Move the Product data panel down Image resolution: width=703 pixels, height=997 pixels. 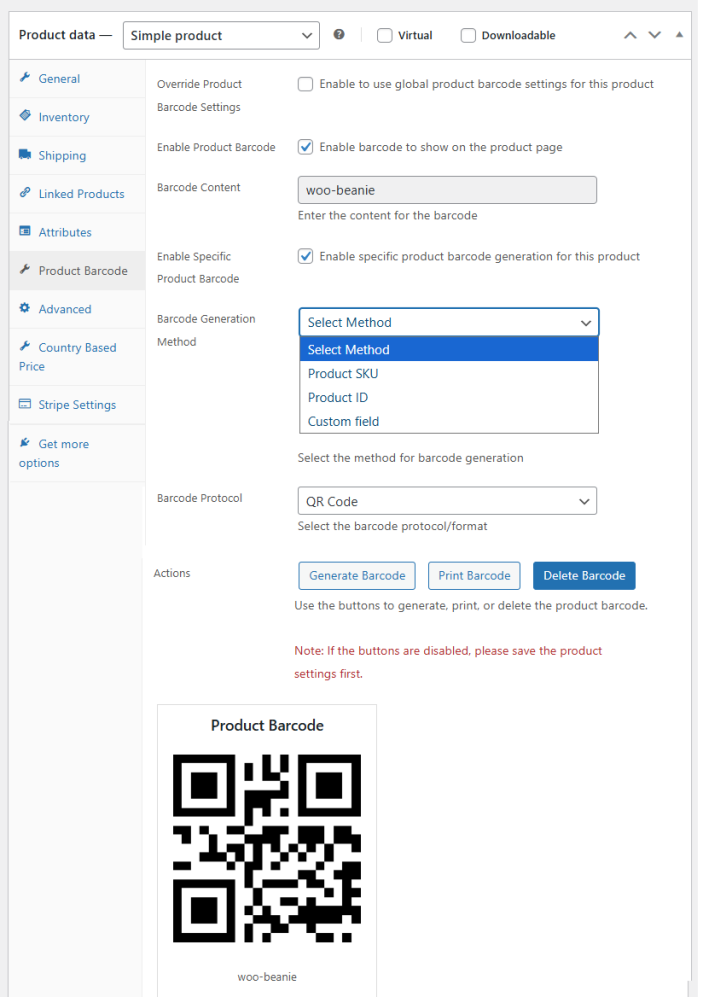(655, 35)
